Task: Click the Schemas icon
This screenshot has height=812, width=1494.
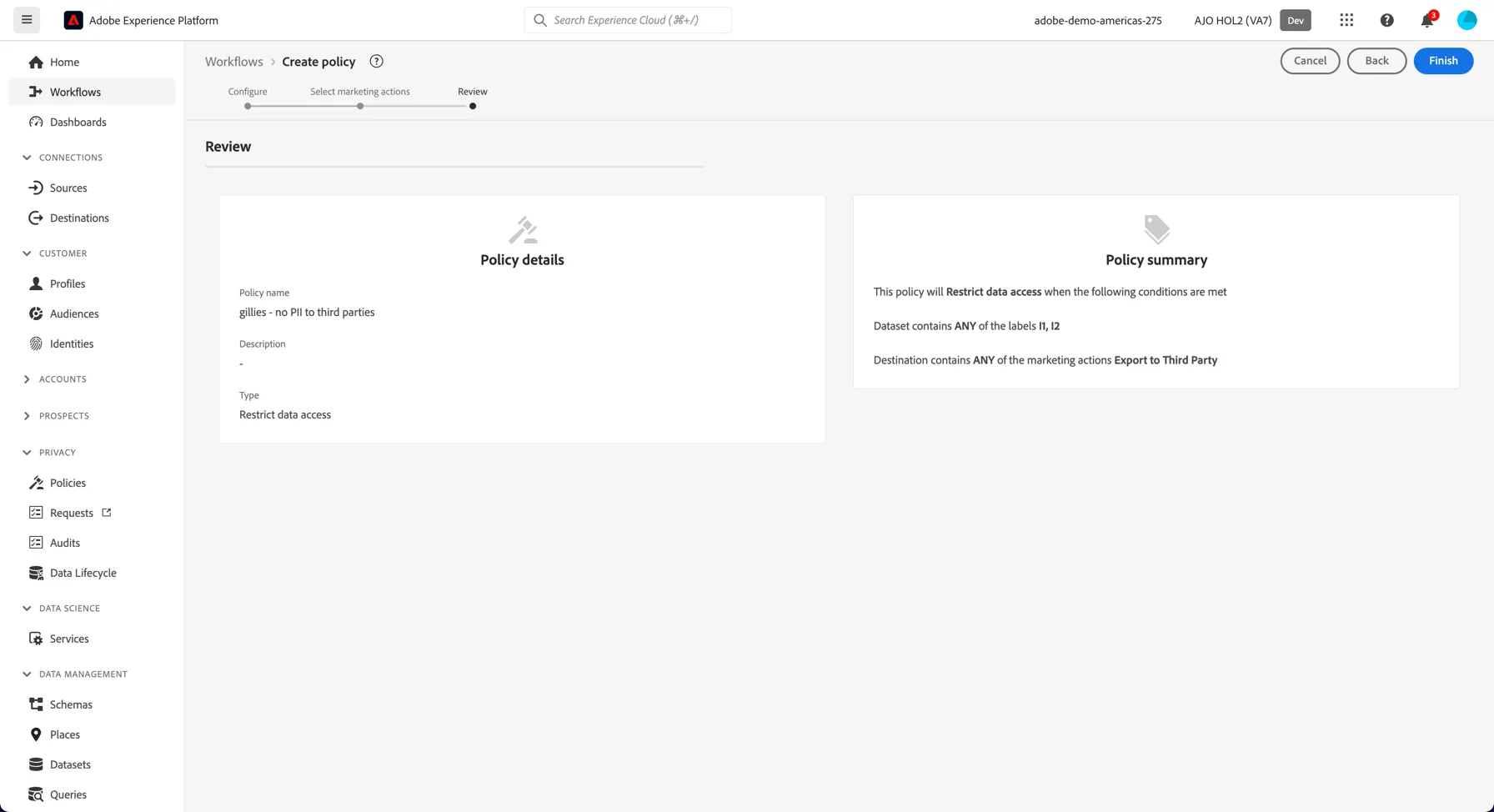Action: point(36,704)
